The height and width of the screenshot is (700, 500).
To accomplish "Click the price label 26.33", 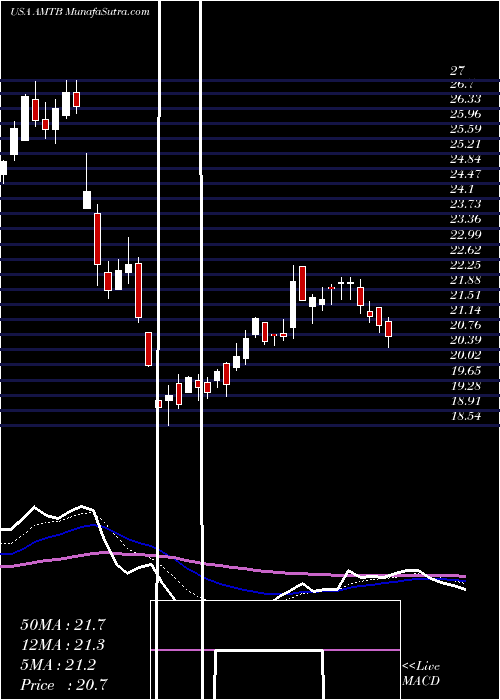I will (467, 99).
